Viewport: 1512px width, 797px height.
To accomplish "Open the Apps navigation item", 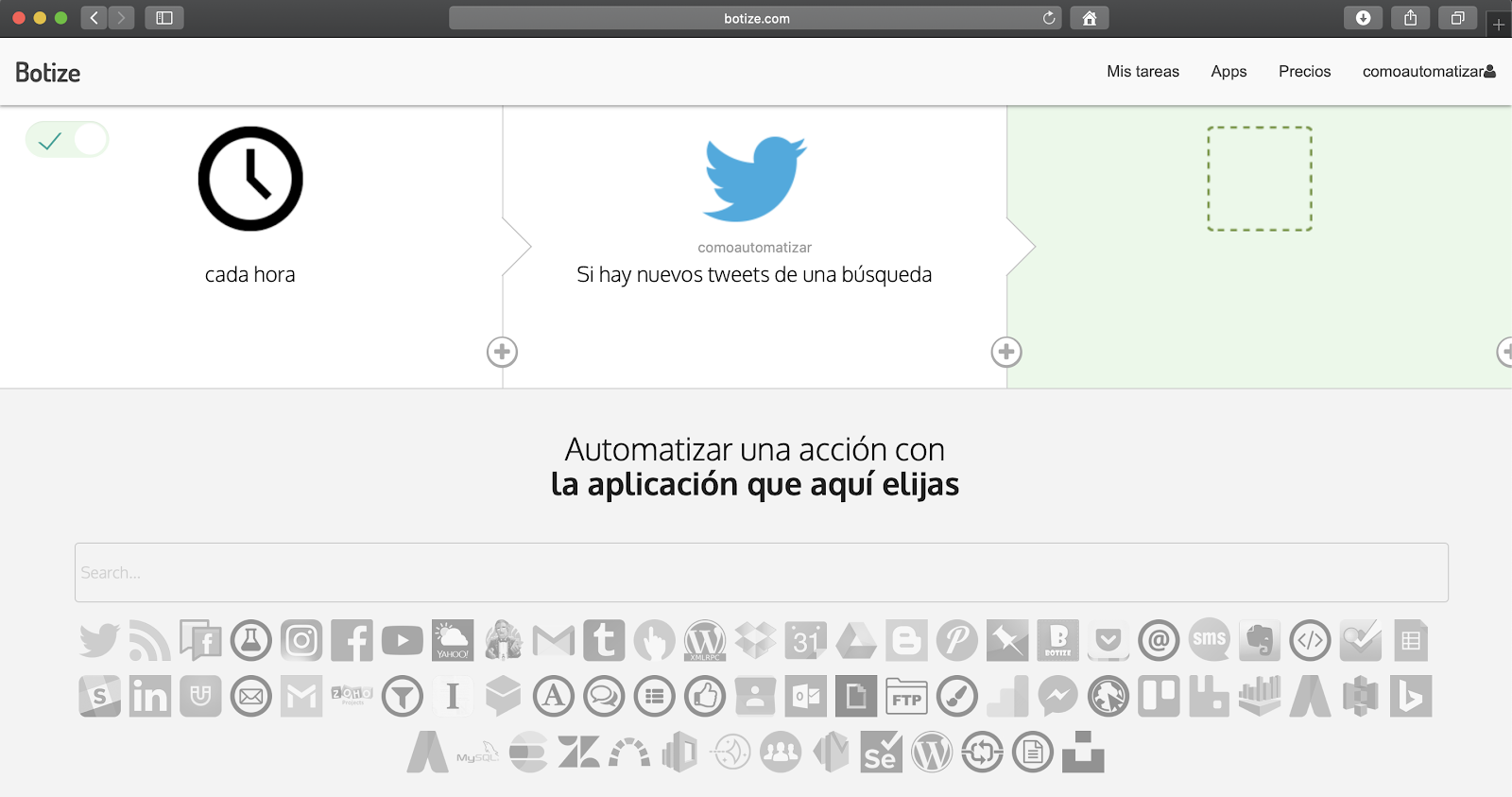I will 1228,72.
